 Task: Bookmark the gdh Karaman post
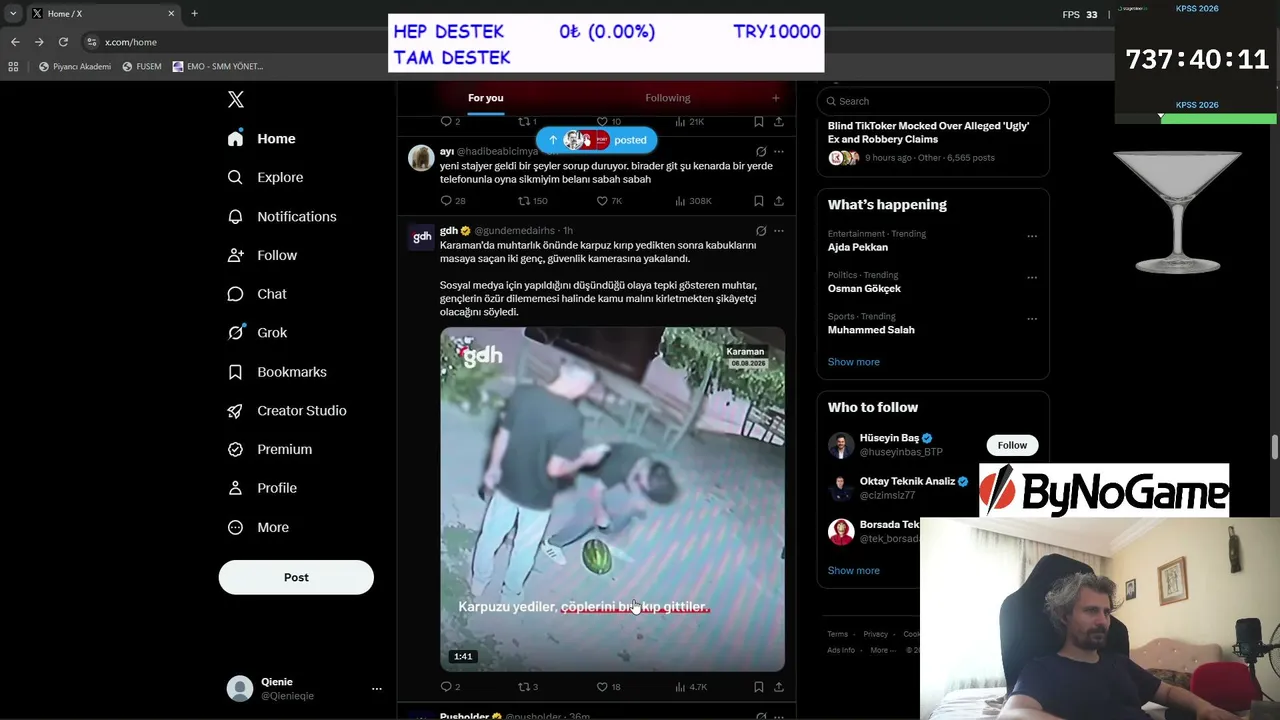coord(759,687)
